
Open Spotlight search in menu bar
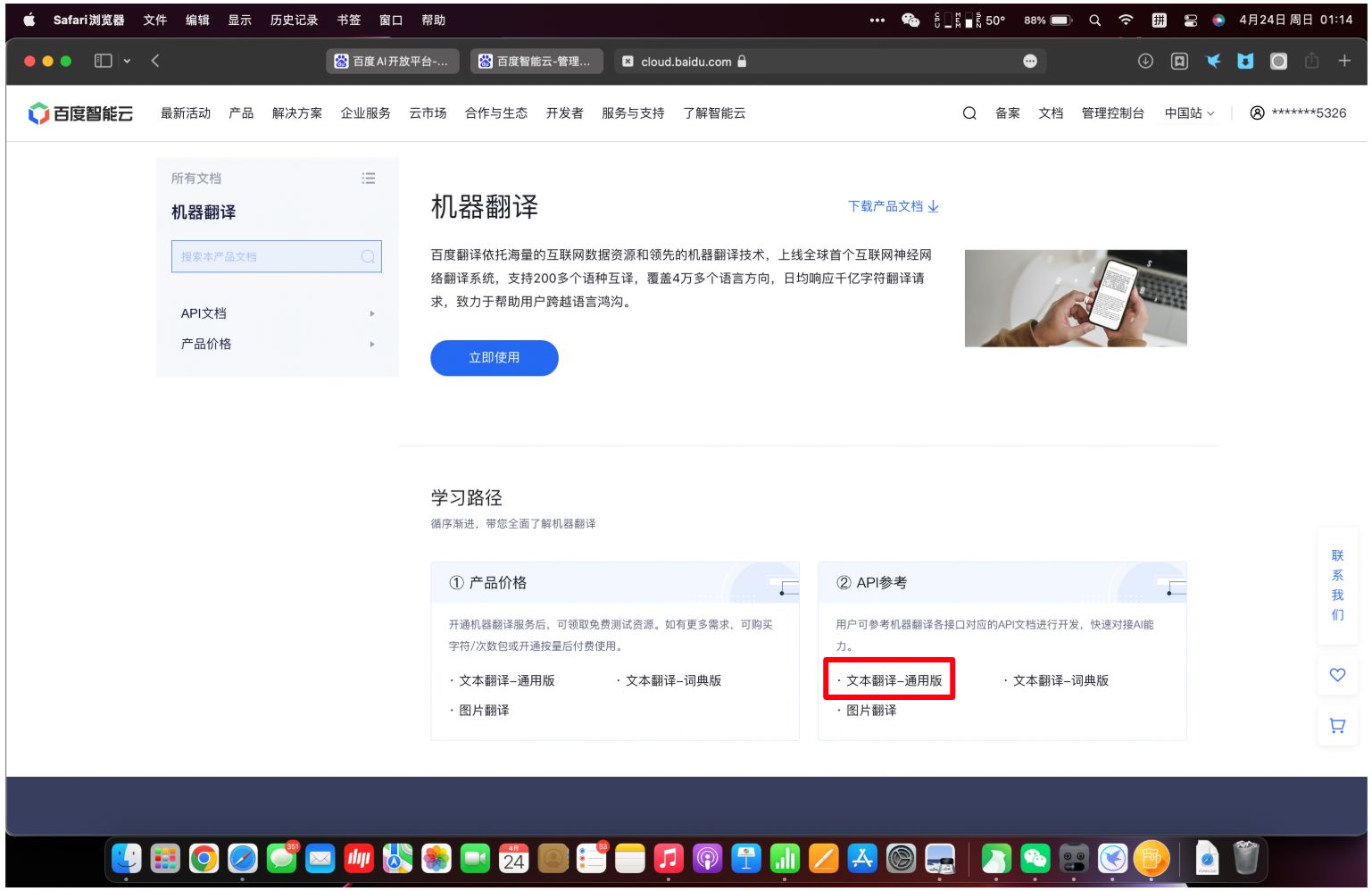point(1094,20)
